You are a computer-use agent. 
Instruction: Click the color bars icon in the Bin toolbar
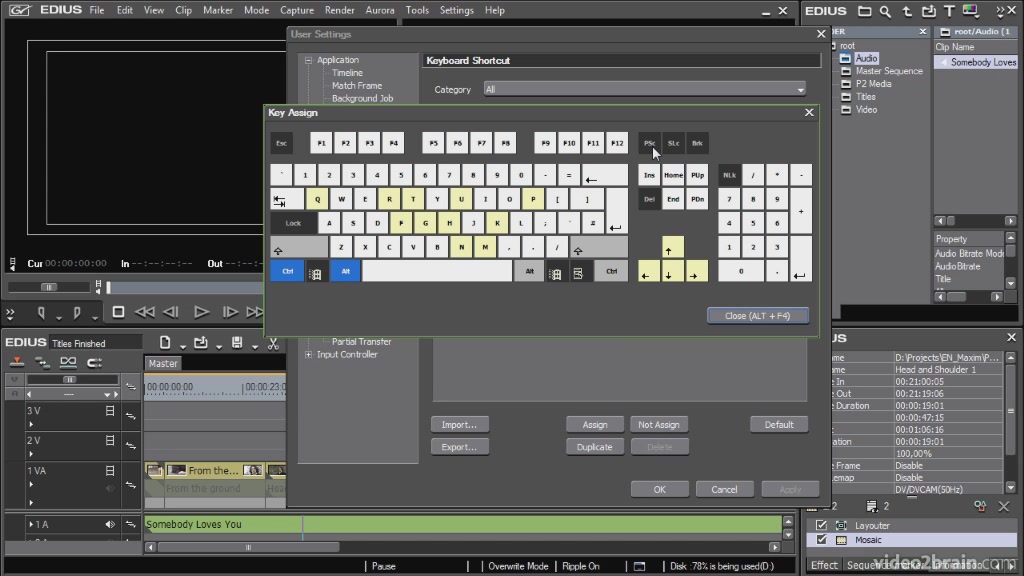pos(970,11)
